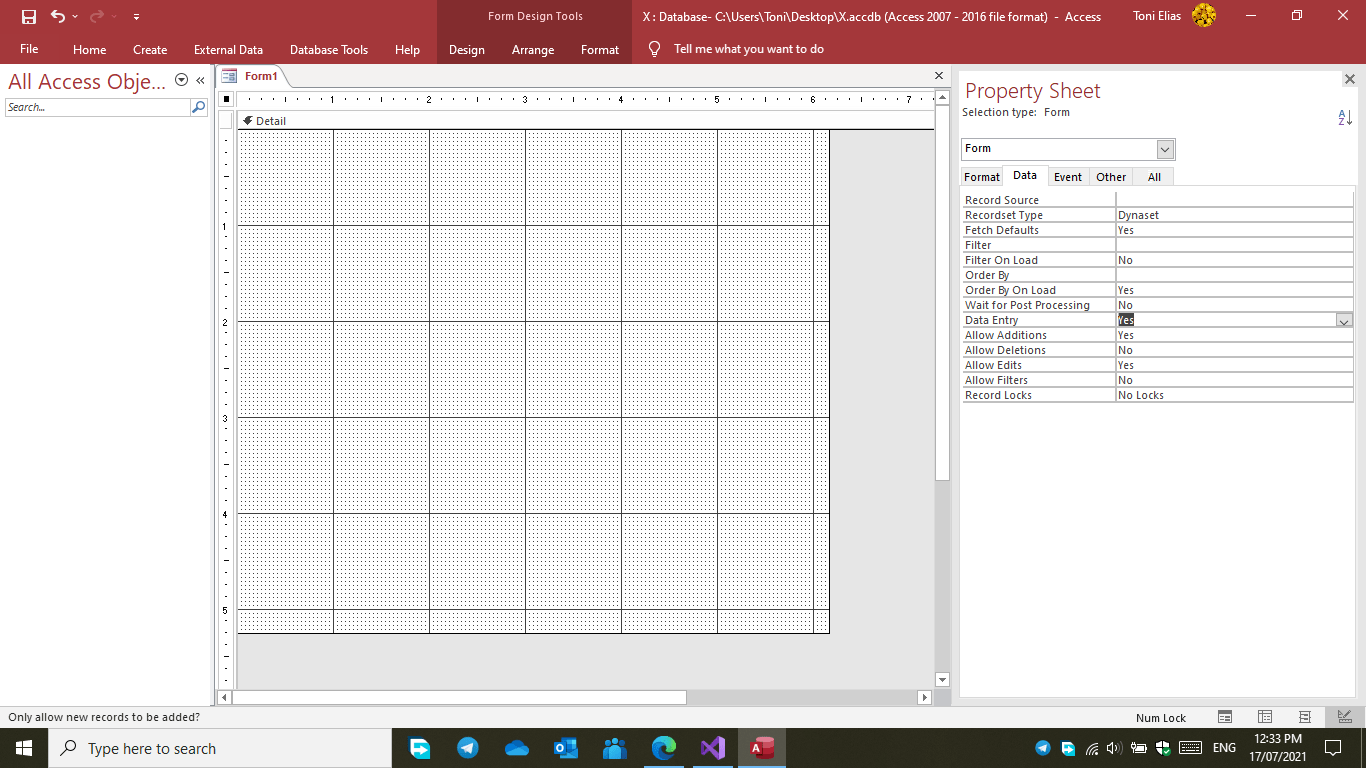Click the Allow Edits value field

pos(1234,365)
